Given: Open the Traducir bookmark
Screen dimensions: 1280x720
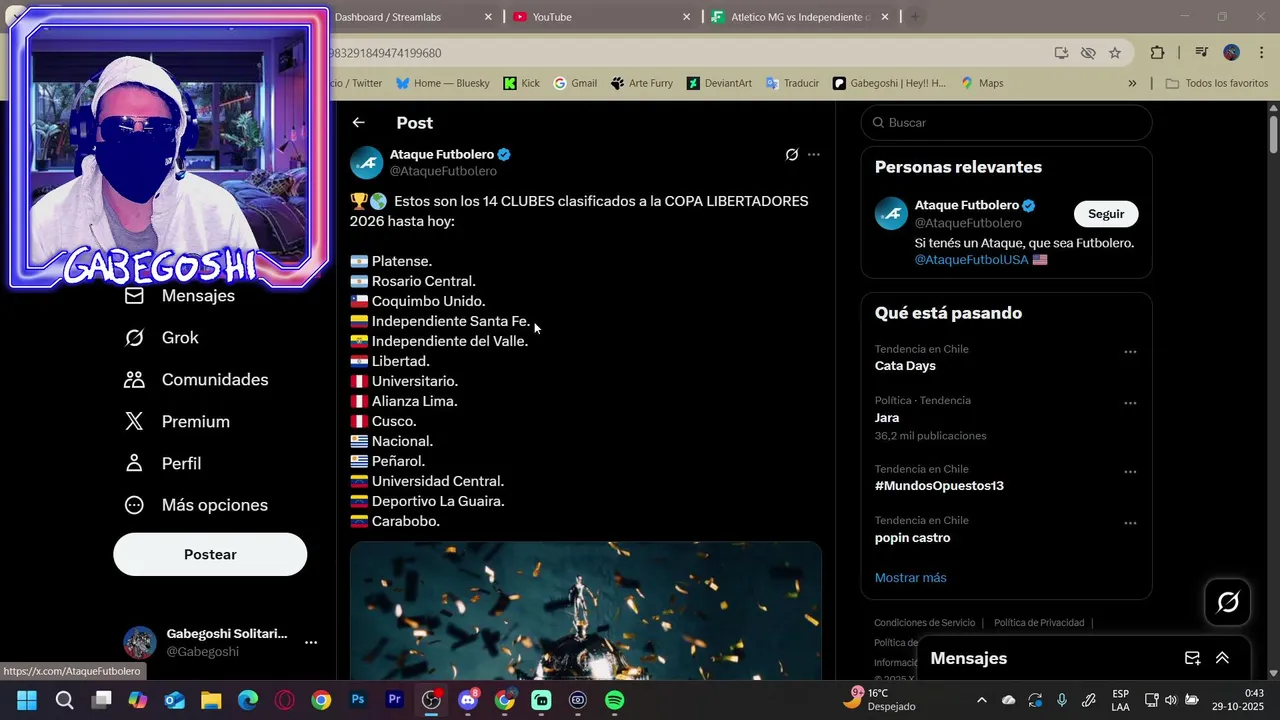Looking at the screenshot, I should [x=792, y=83].
